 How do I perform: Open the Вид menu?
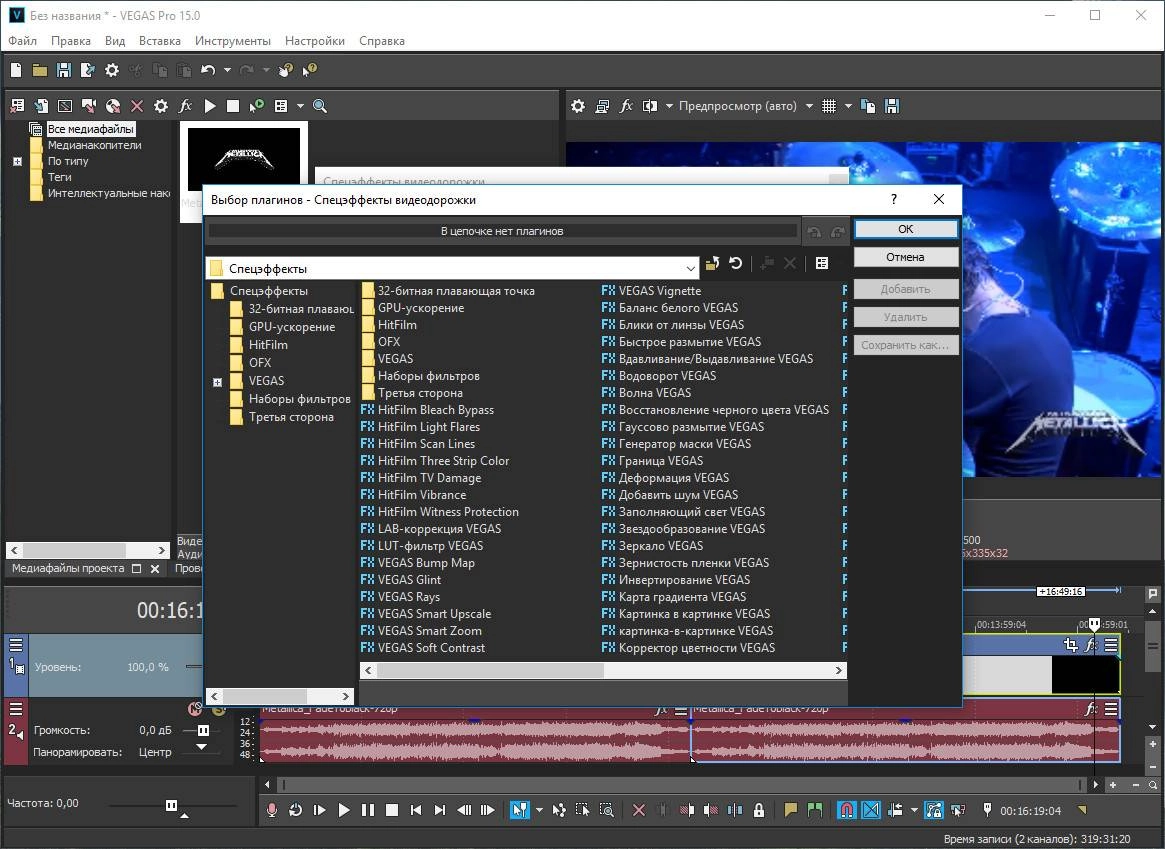click(x=115, y=41)
